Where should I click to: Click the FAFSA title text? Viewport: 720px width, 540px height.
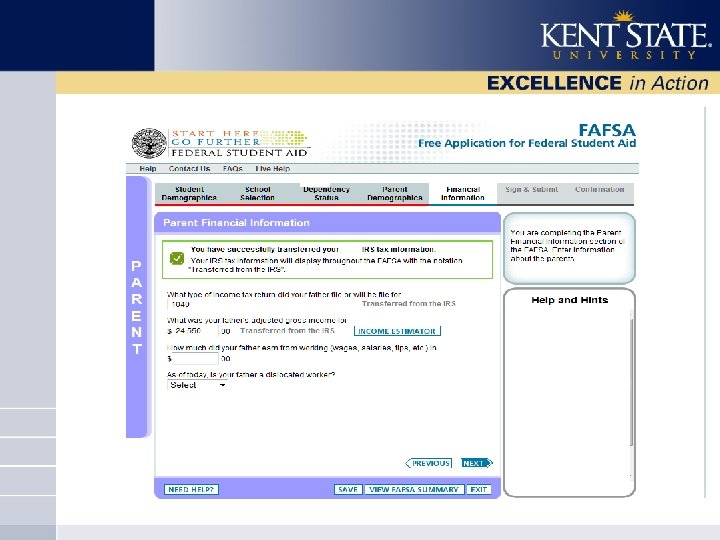[607, 130]
